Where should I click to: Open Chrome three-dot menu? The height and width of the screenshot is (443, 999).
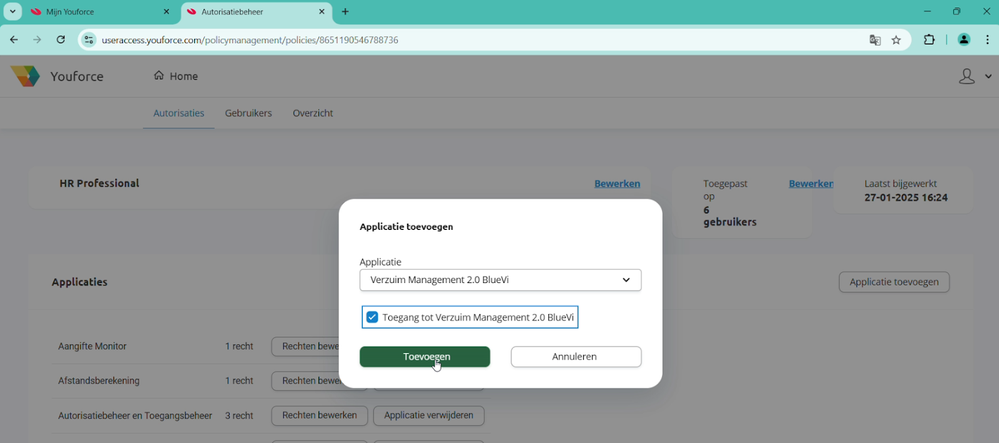pos(986,40)
